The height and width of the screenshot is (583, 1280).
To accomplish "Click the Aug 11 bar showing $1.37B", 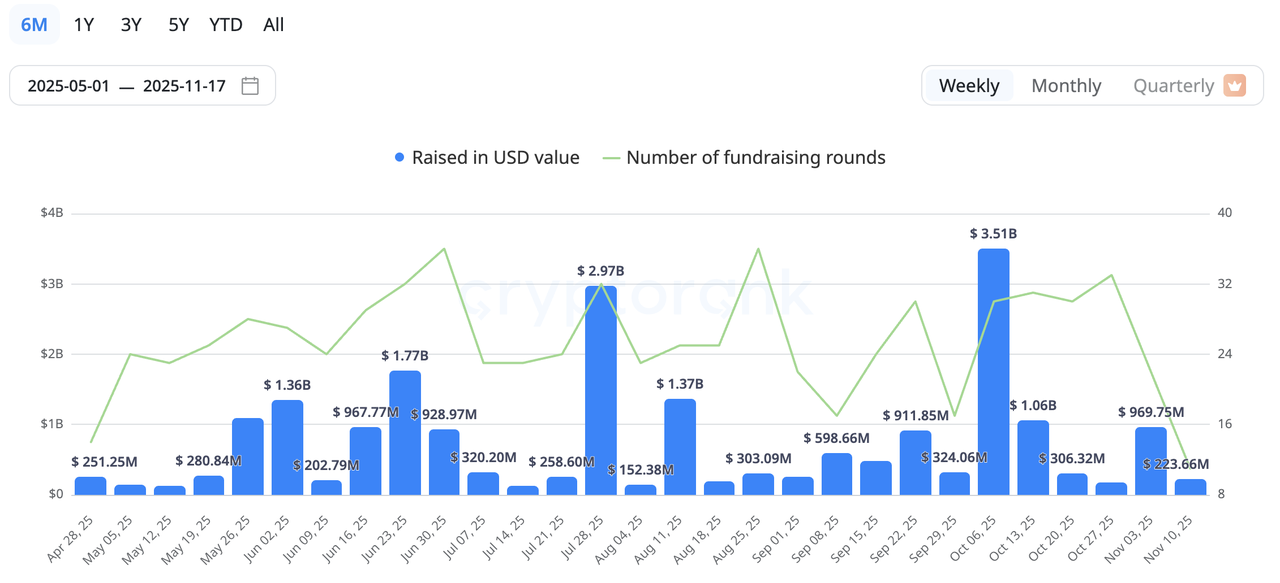I will (x=680, y=446).
